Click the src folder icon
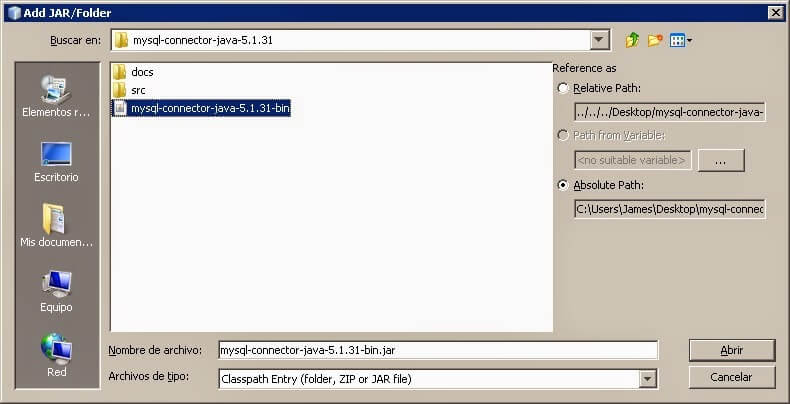790x404 pixels. (119, 91)
